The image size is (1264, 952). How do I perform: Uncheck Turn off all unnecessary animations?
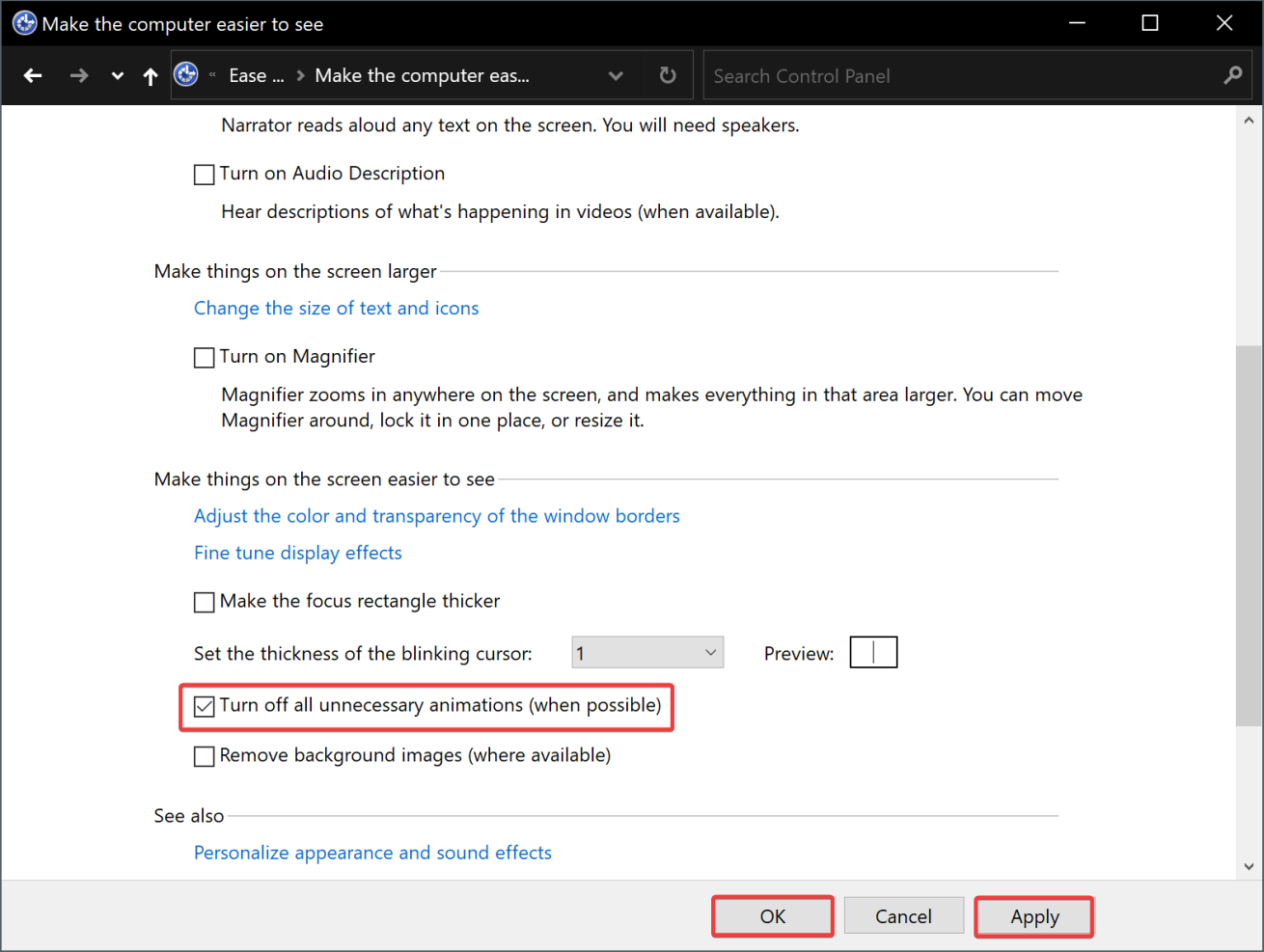point(205,707)
